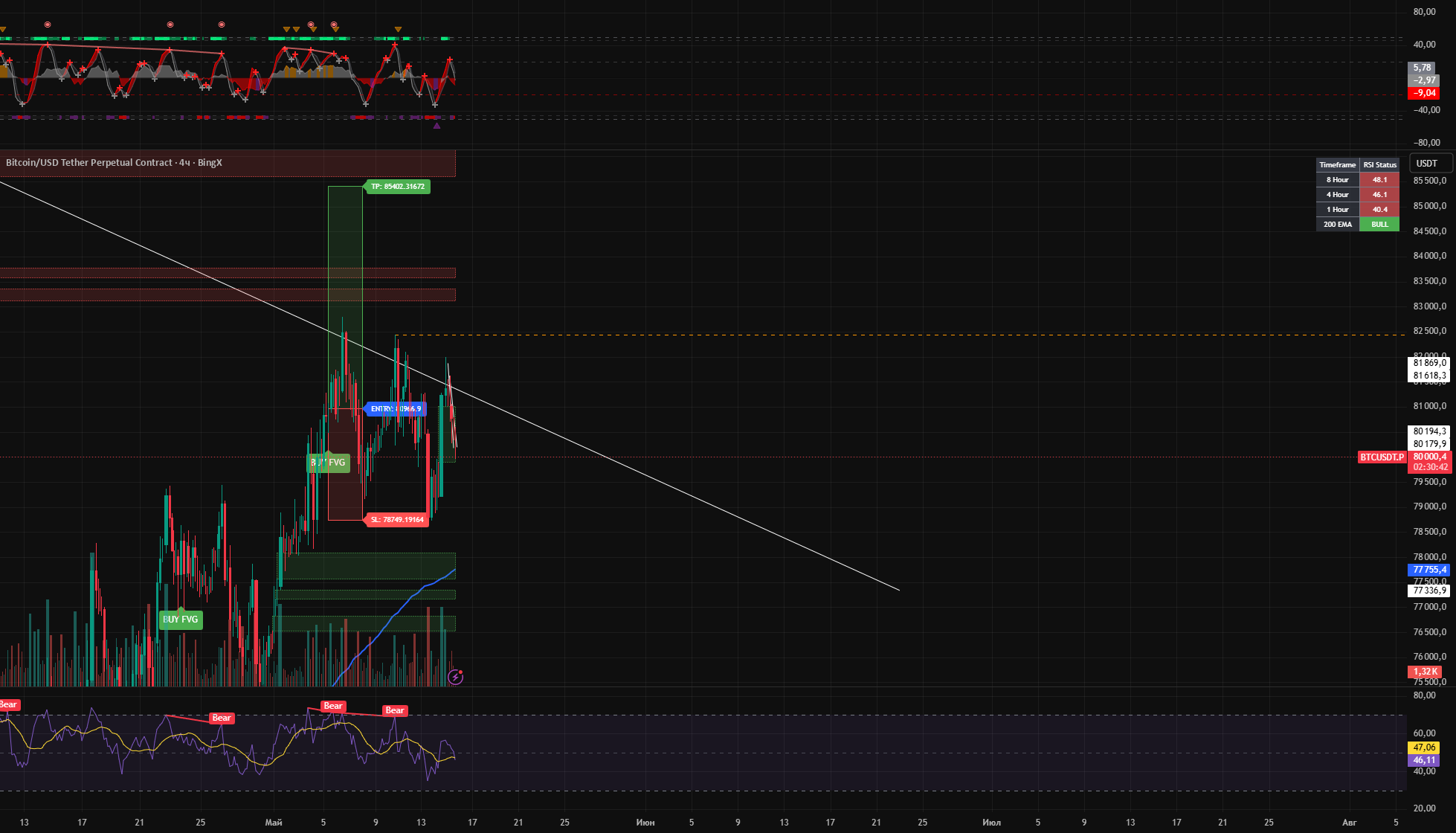The height and width of the screenshot is (833, 1456).
Task: Click the Bear label nearest April 25
Action: pyautogui.click(x=222, y=718)
